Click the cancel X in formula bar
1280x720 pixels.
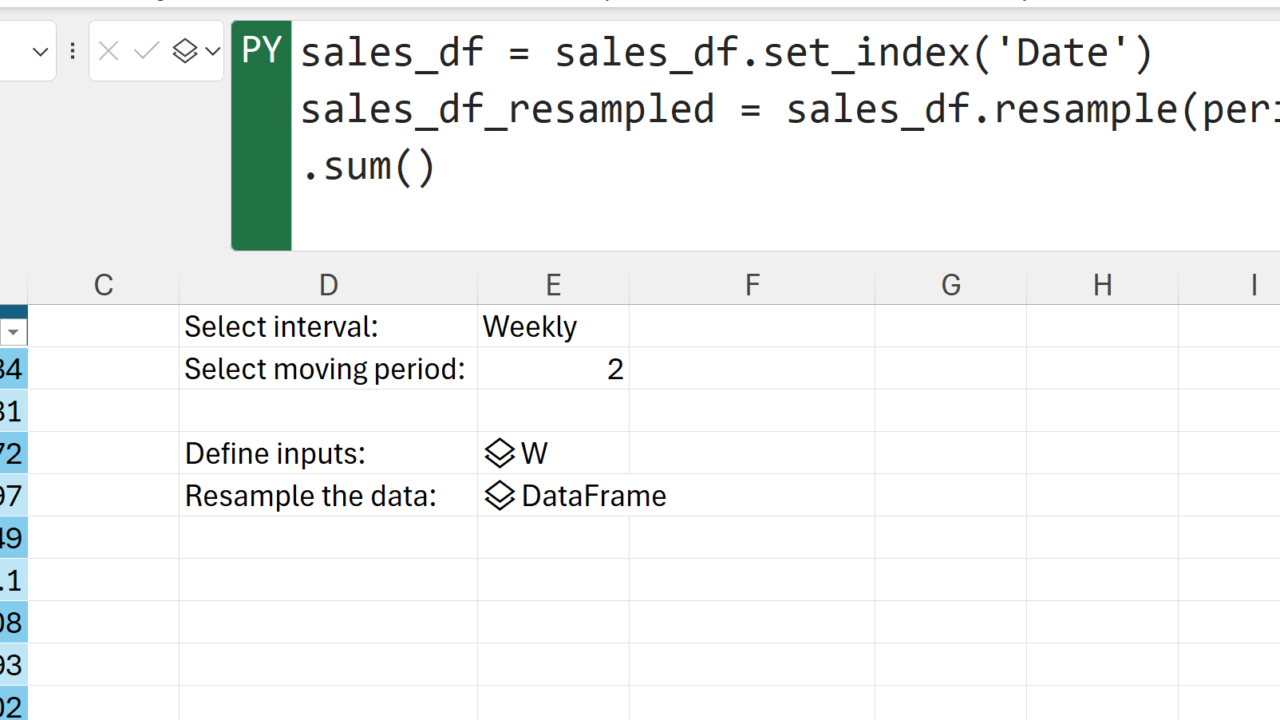(109, 51)
